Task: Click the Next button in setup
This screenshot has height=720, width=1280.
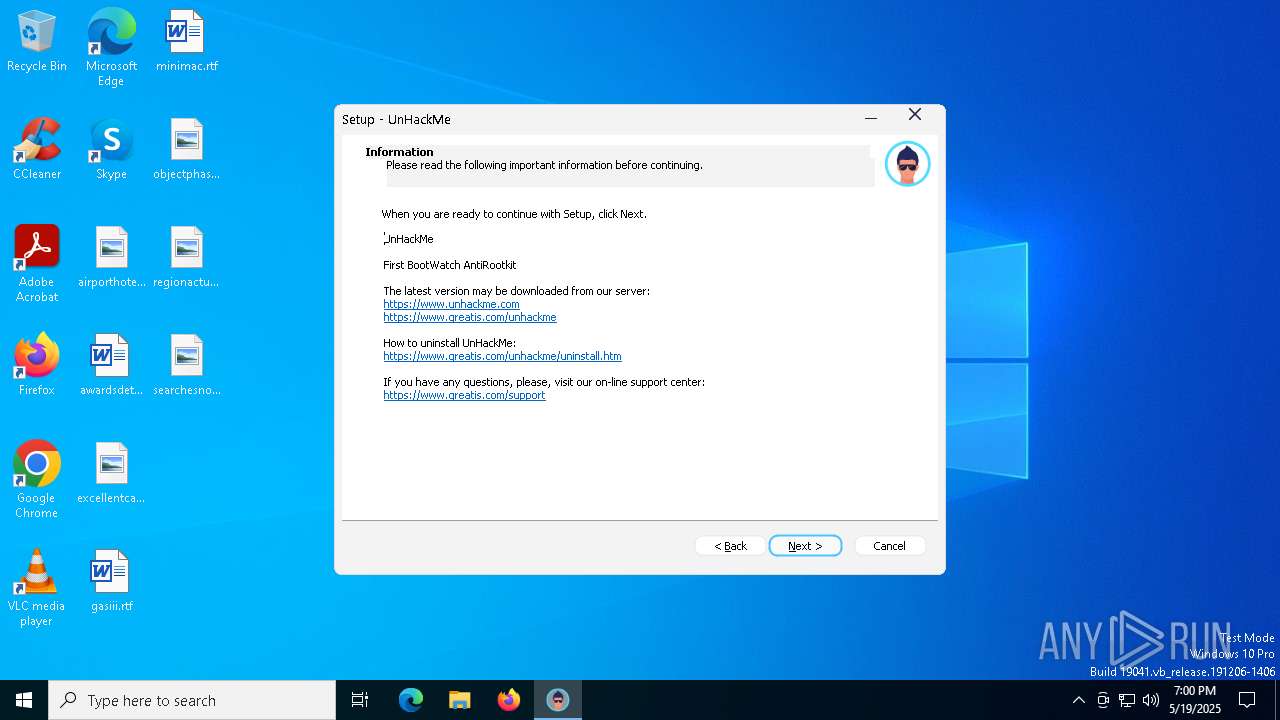Action: coord(805,546)
